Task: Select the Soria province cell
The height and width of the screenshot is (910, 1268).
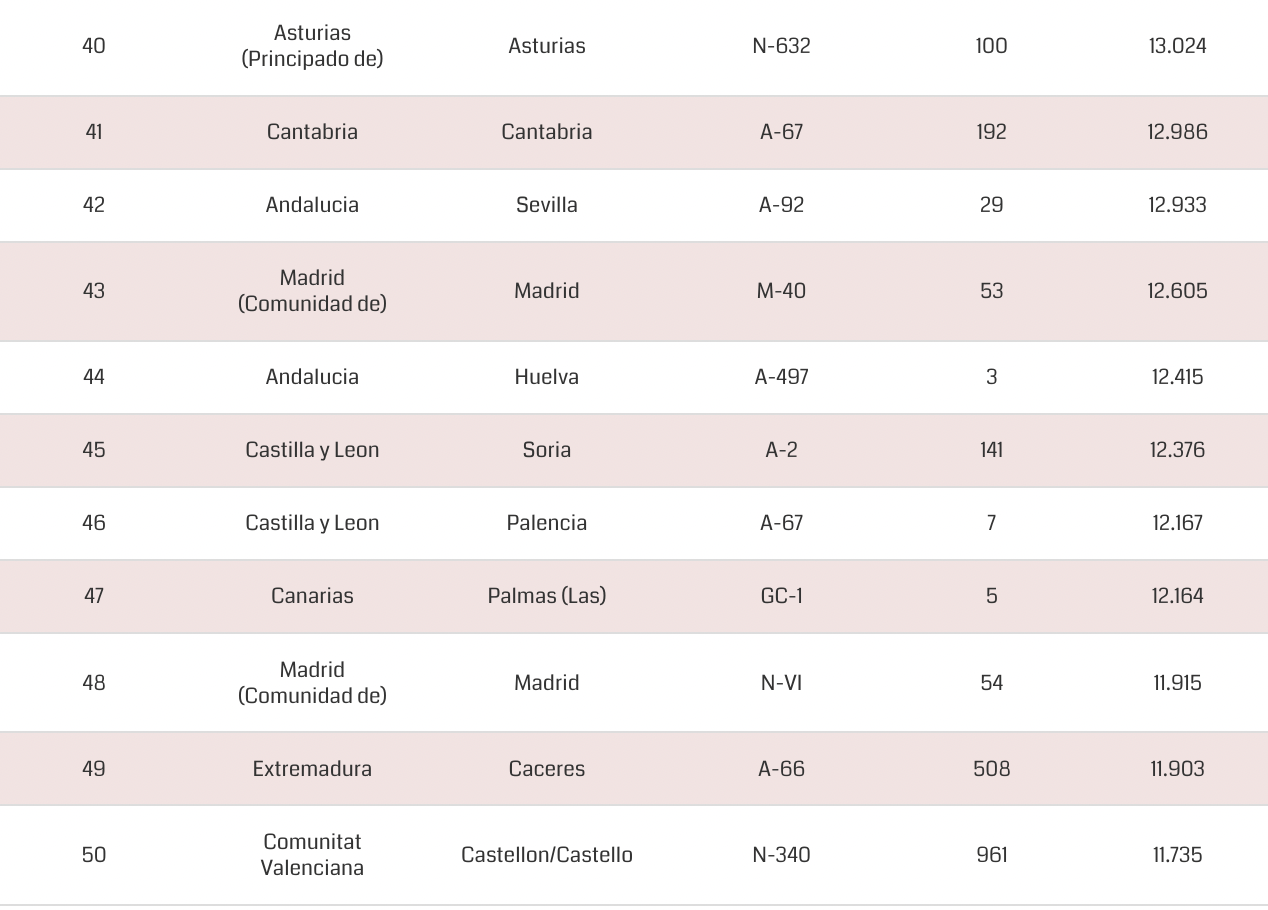Action: 546,450
